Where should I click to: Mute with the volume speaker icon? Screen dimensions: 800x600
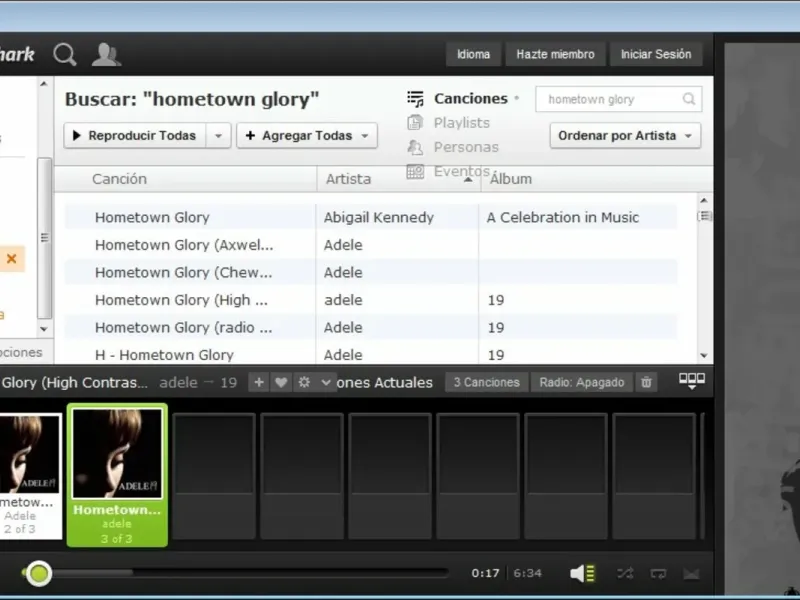pyautogui.click(x=582, y=573)
